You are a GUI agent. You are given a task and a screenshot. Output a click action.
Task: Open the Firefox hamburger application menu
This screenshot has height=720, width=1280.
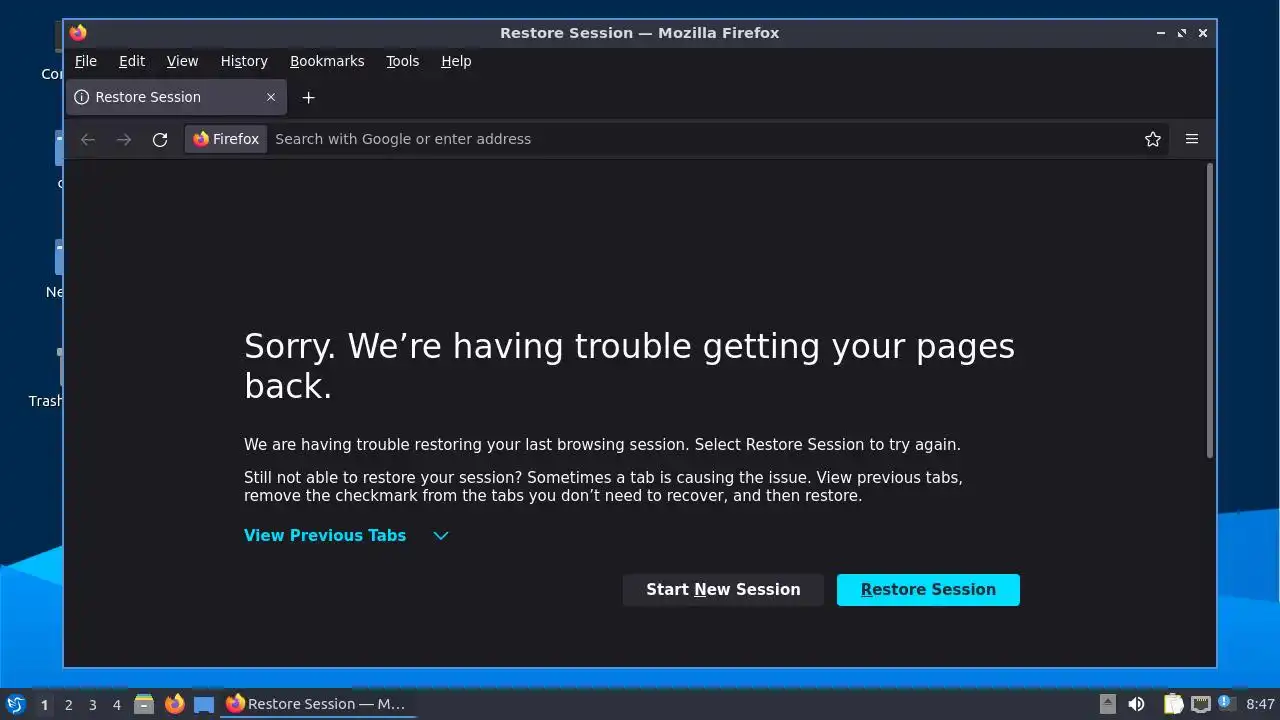tap(1192, 139)
